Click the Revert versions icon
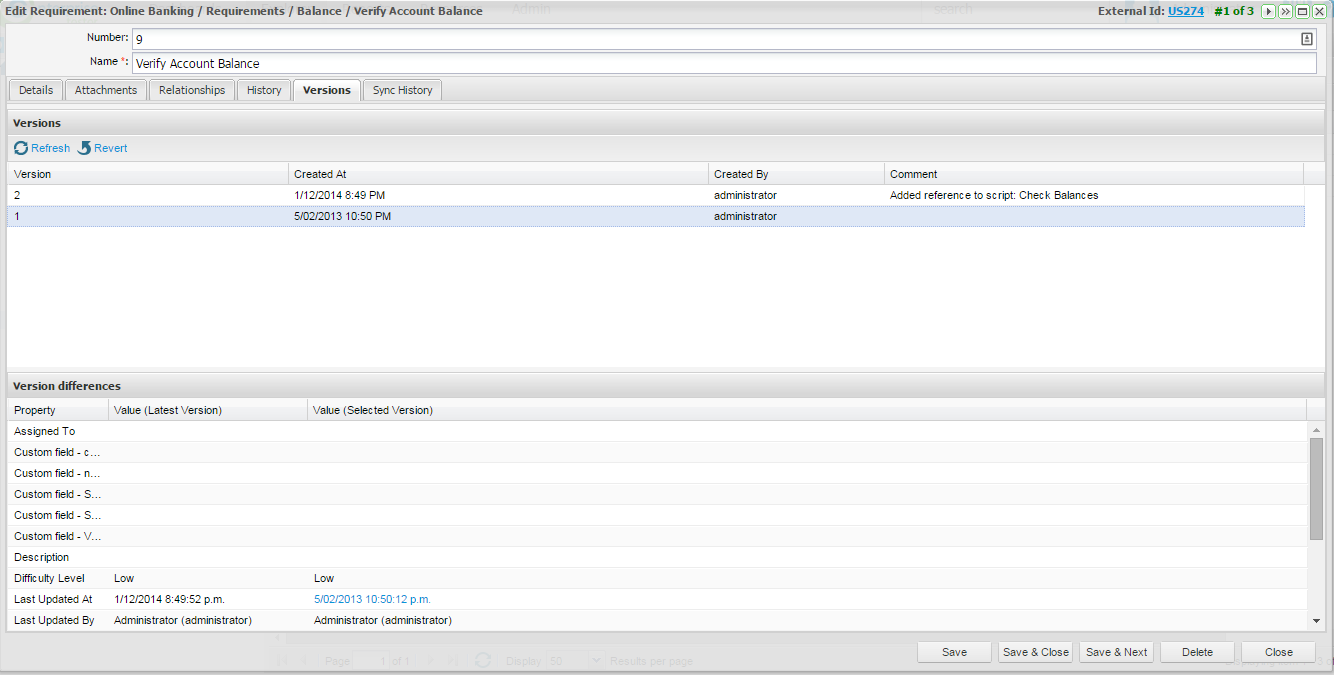Image resolution: width=1334 pixels, height=675 pixels. 85,148
